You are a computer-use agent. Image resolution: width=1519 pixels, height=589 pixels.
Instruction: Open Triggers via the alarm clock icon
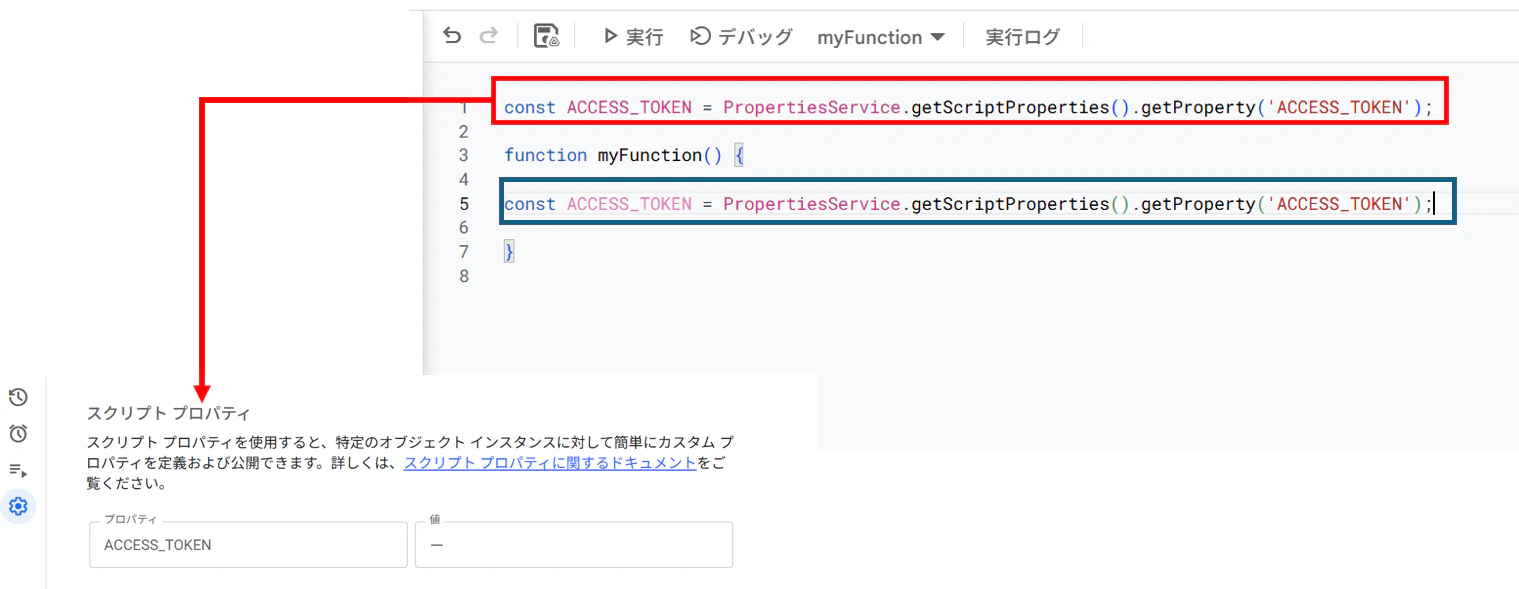[x=18, y=433]
